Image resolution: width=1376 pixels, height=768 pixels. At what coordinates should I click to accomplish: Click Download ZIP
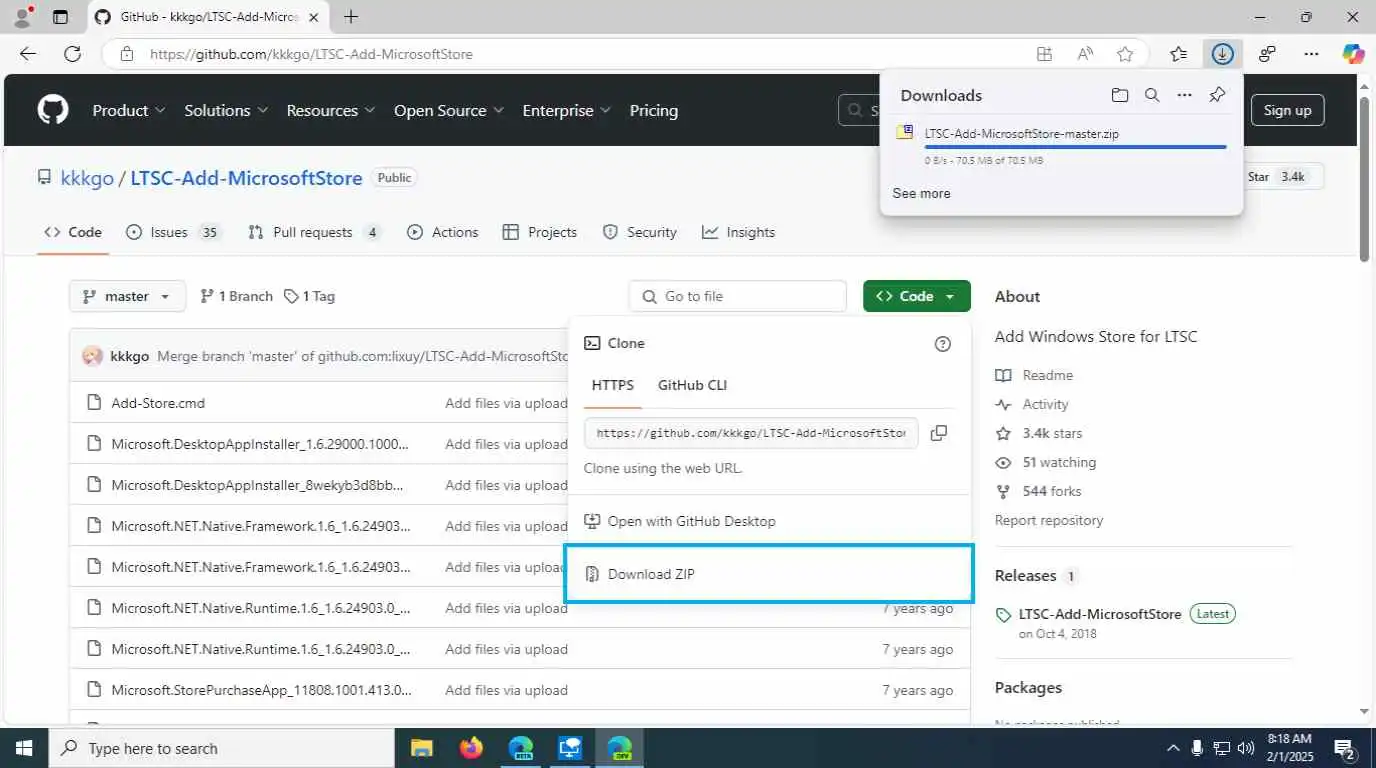[769, 574]
